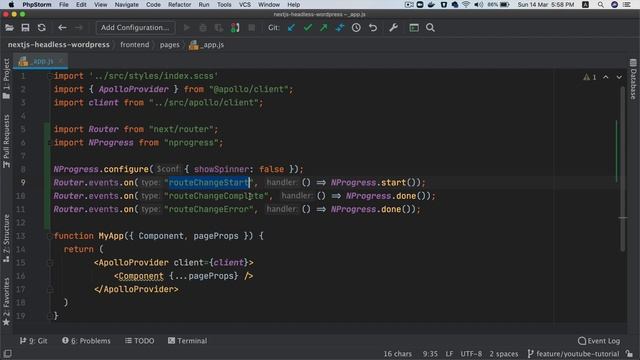Open macOS Spotlight search in menu bar

pyautogui.click(x=600, y=4)
